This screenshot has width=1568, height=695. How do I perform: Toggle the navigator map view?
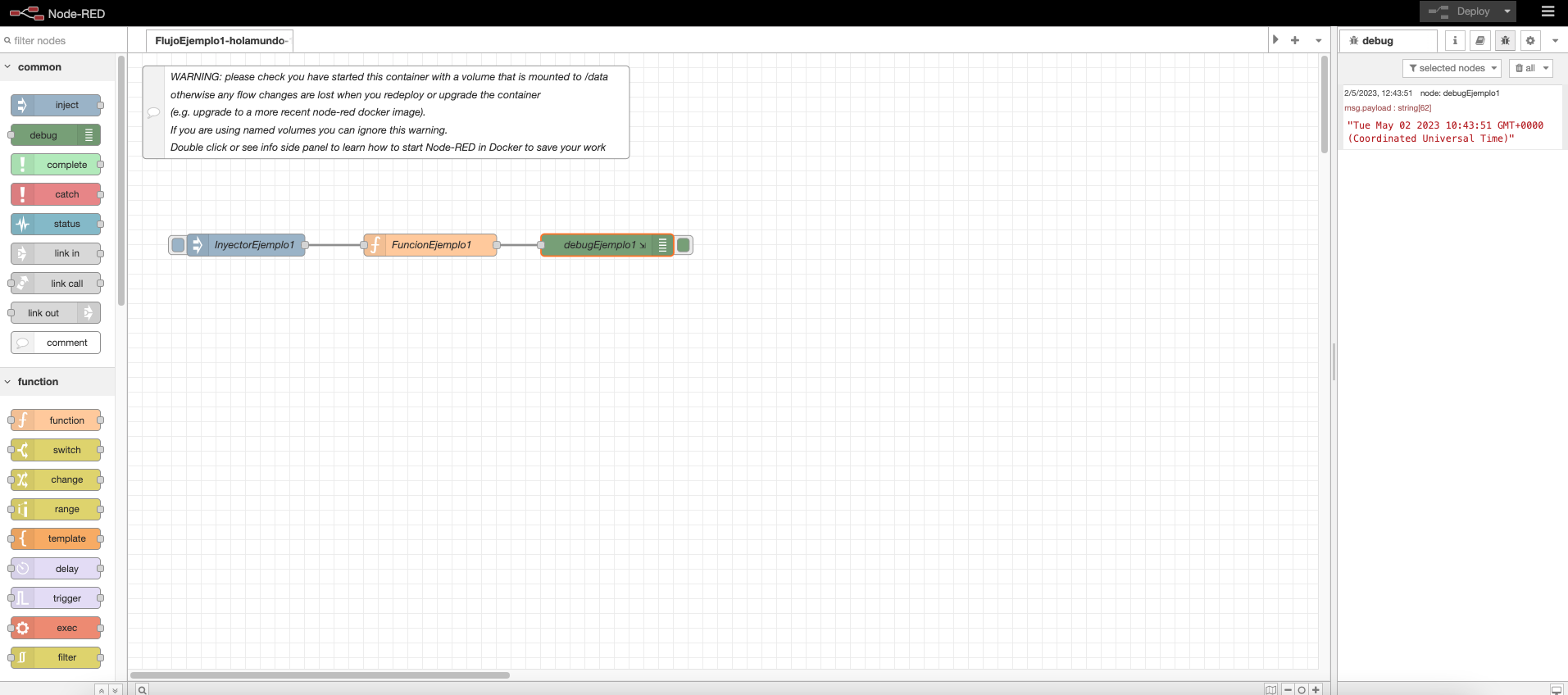[1270, 689]
